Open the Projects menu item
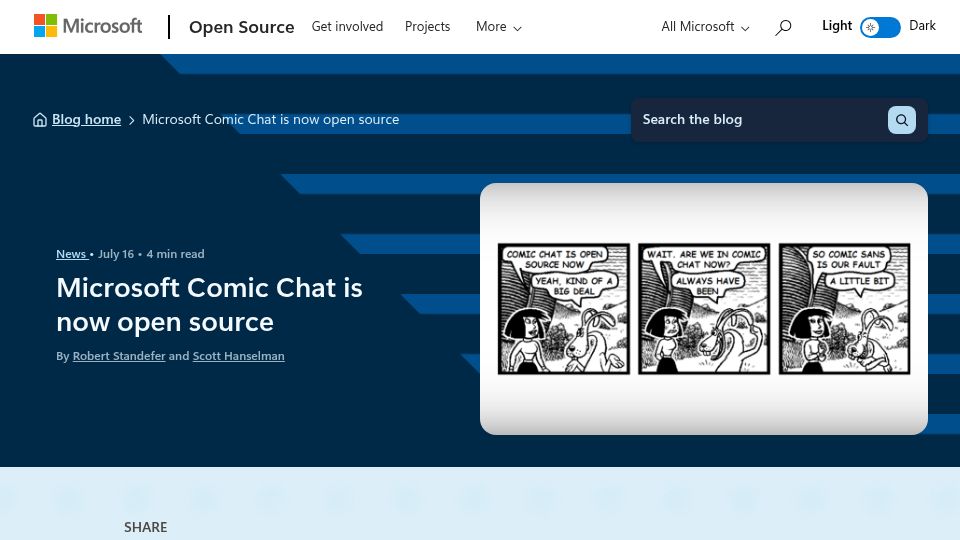The height and width of the screenshot is (540, 960). coord(427,27)
